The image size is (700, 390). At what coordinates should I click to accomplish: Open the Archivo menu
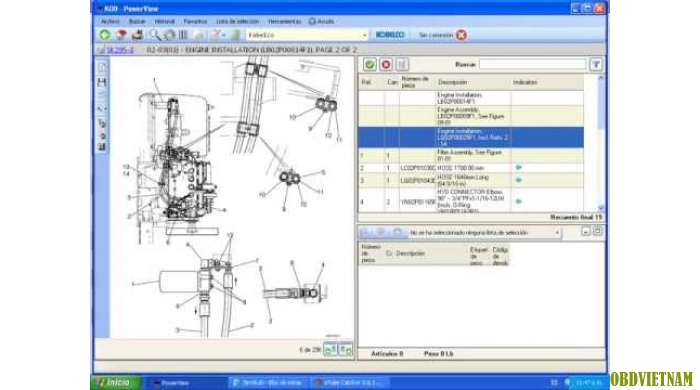point(110,21)
